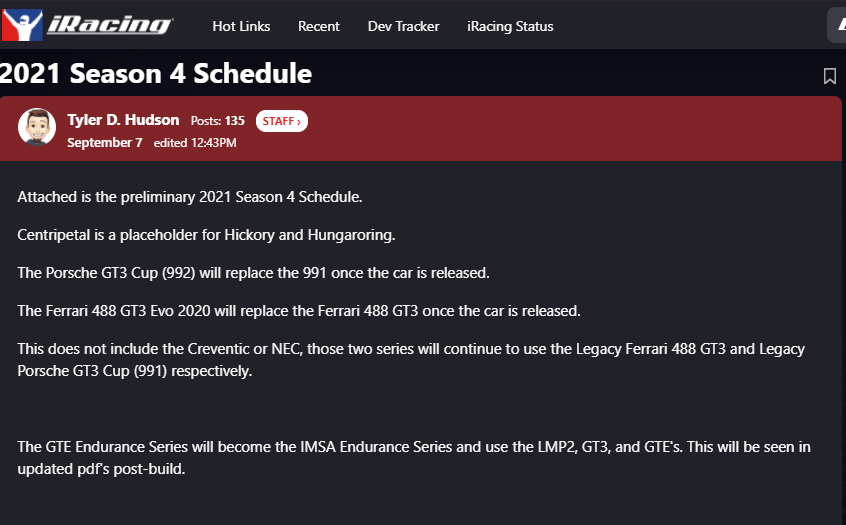The width and height of the screenshot is (846, 525).
Task: Bookmark this 2021 Season 4 Schedule thread
Action: tap(830, 76)
